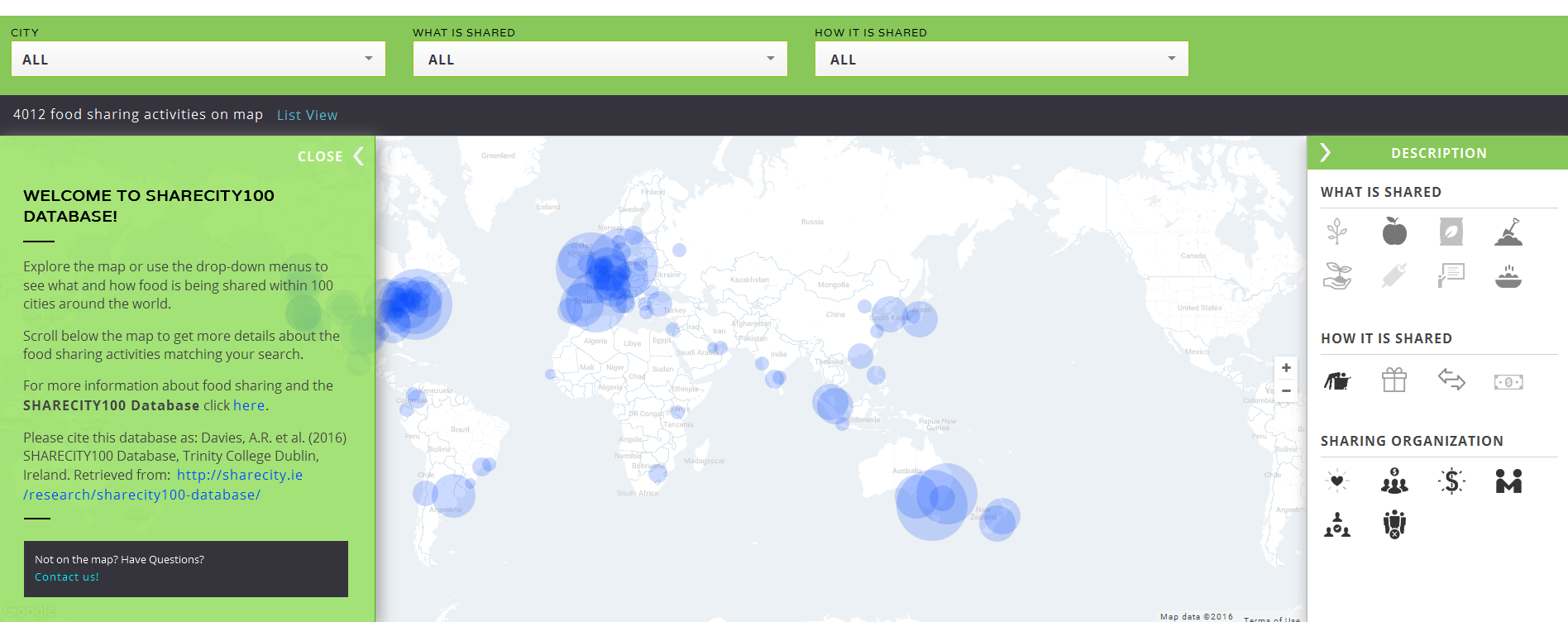Click the 'Not on the map? Have Questions?' text
The image size is (1568, 622).
pyautogui.click(x=119, y=560)
